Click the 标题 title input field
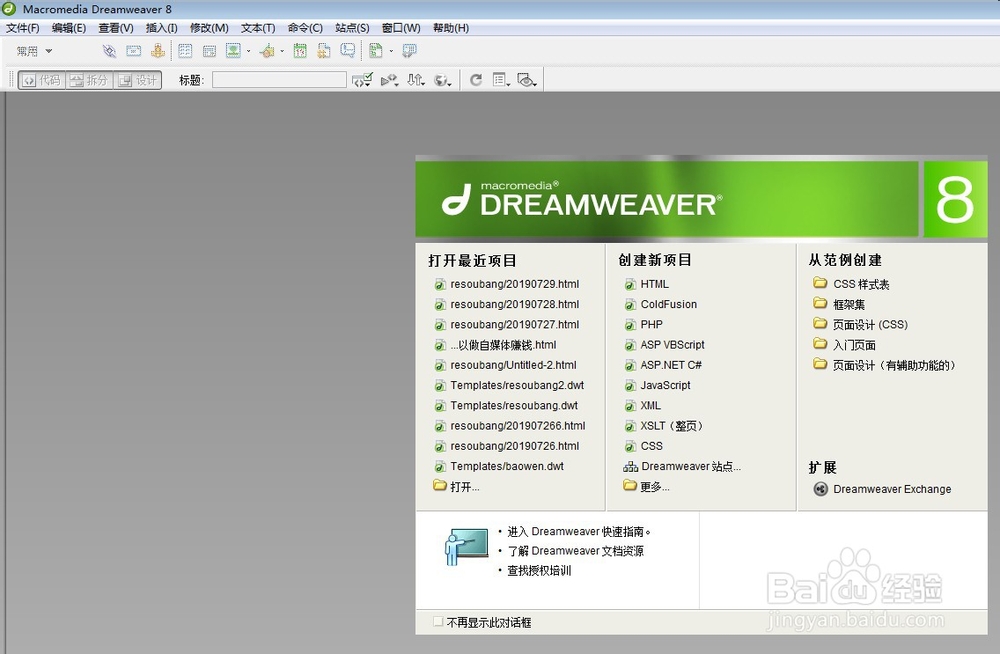Image resolution: width=1000 pixels, height=654 pixels. [x=279, y=80]
